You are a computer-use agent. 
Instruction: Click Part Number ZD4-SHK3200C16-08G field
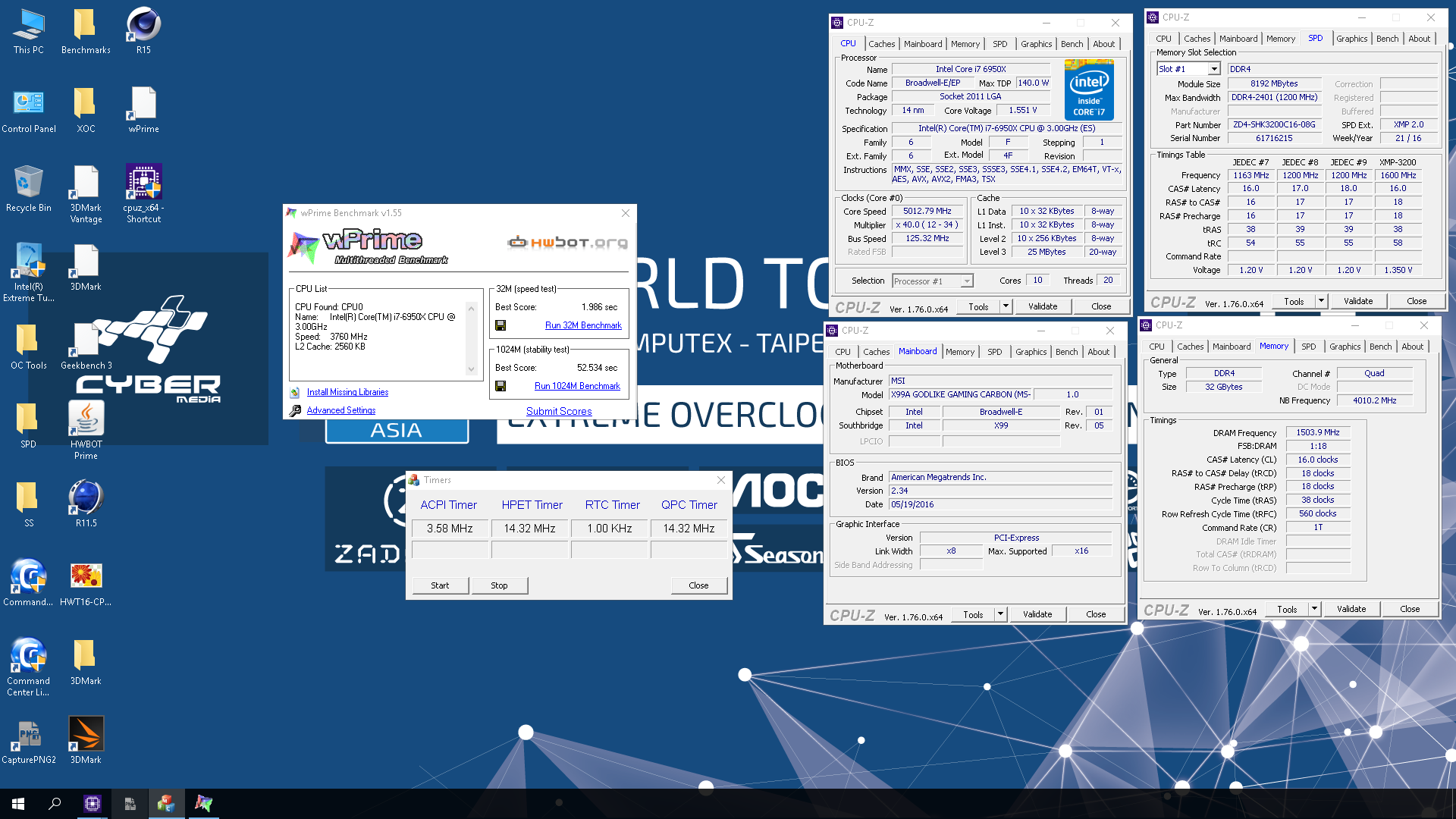click(x=1274, y=124)
